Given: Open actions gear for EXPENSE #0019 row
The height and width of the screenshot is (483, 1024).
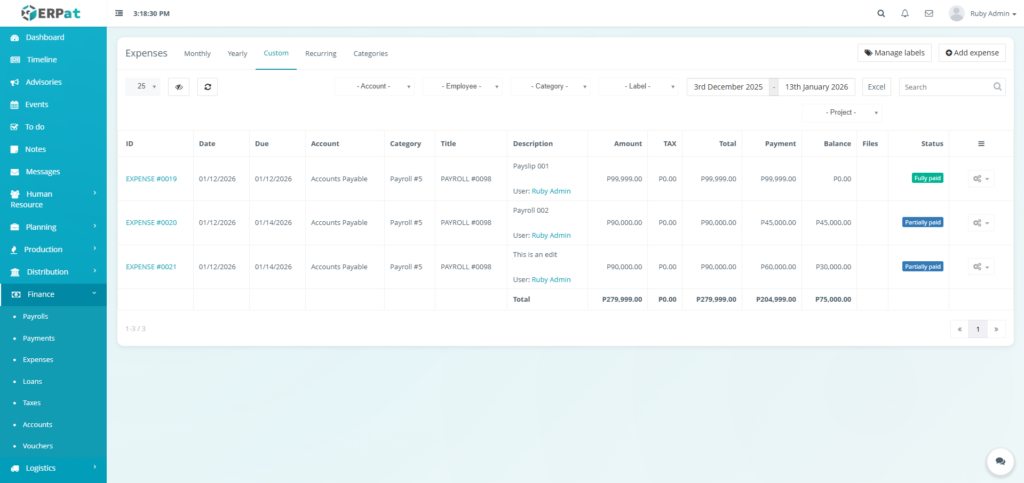Looking at the screenshot, I should (982, 179).
